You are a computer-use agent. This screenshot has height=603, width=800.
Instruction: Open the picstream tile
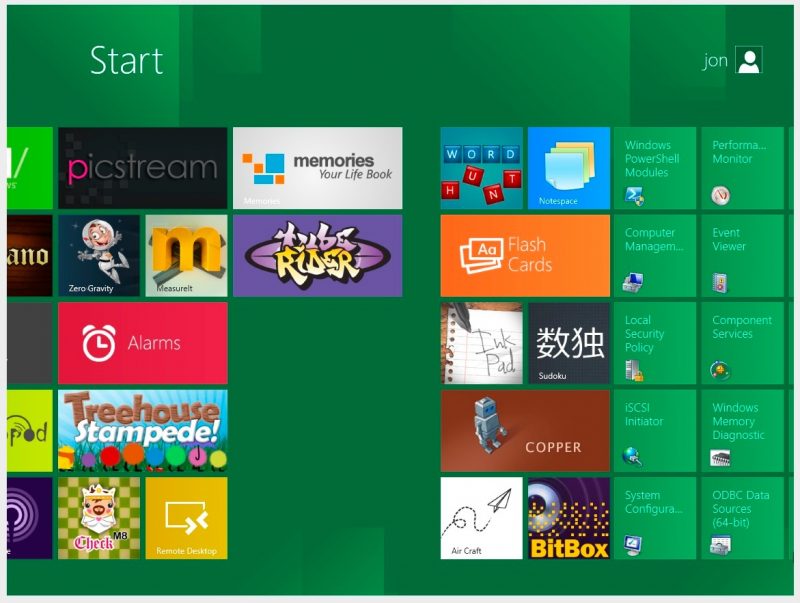tap(140, 168)
